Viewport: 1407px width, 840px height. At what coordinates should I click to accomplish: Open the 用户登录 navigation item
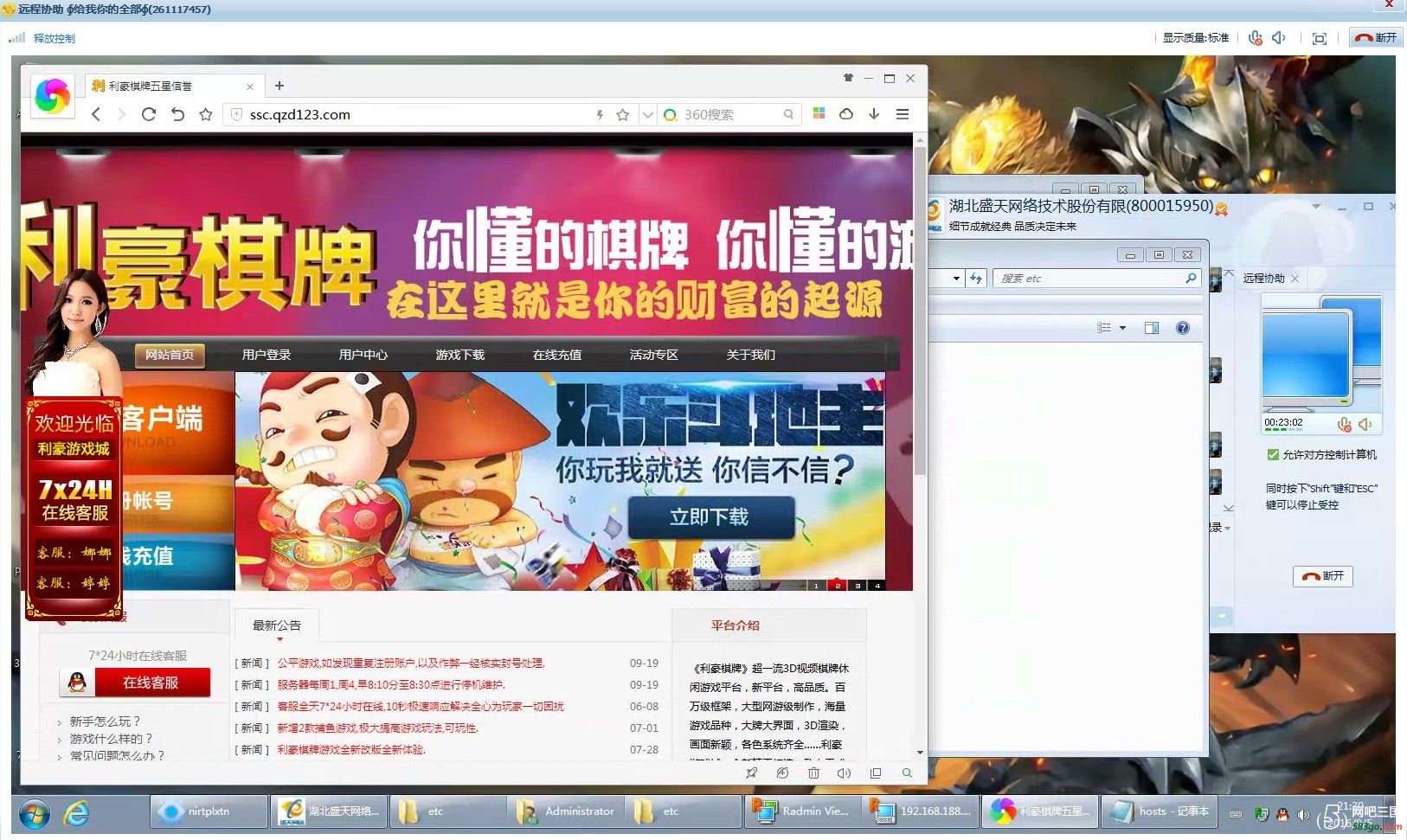tap(267, 355)
